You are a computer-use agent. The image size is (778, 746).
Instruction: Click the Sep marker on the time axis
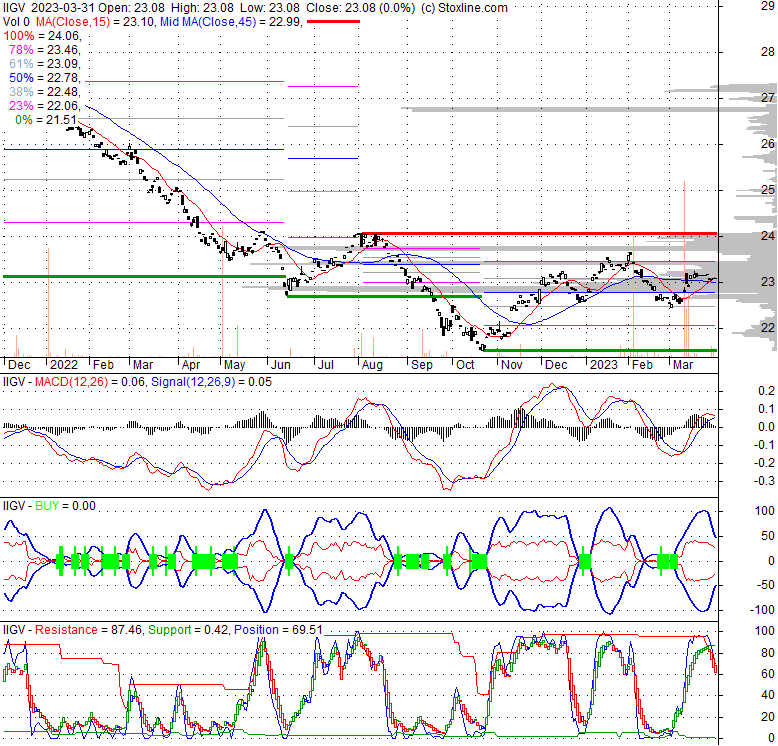click(422, 365)
